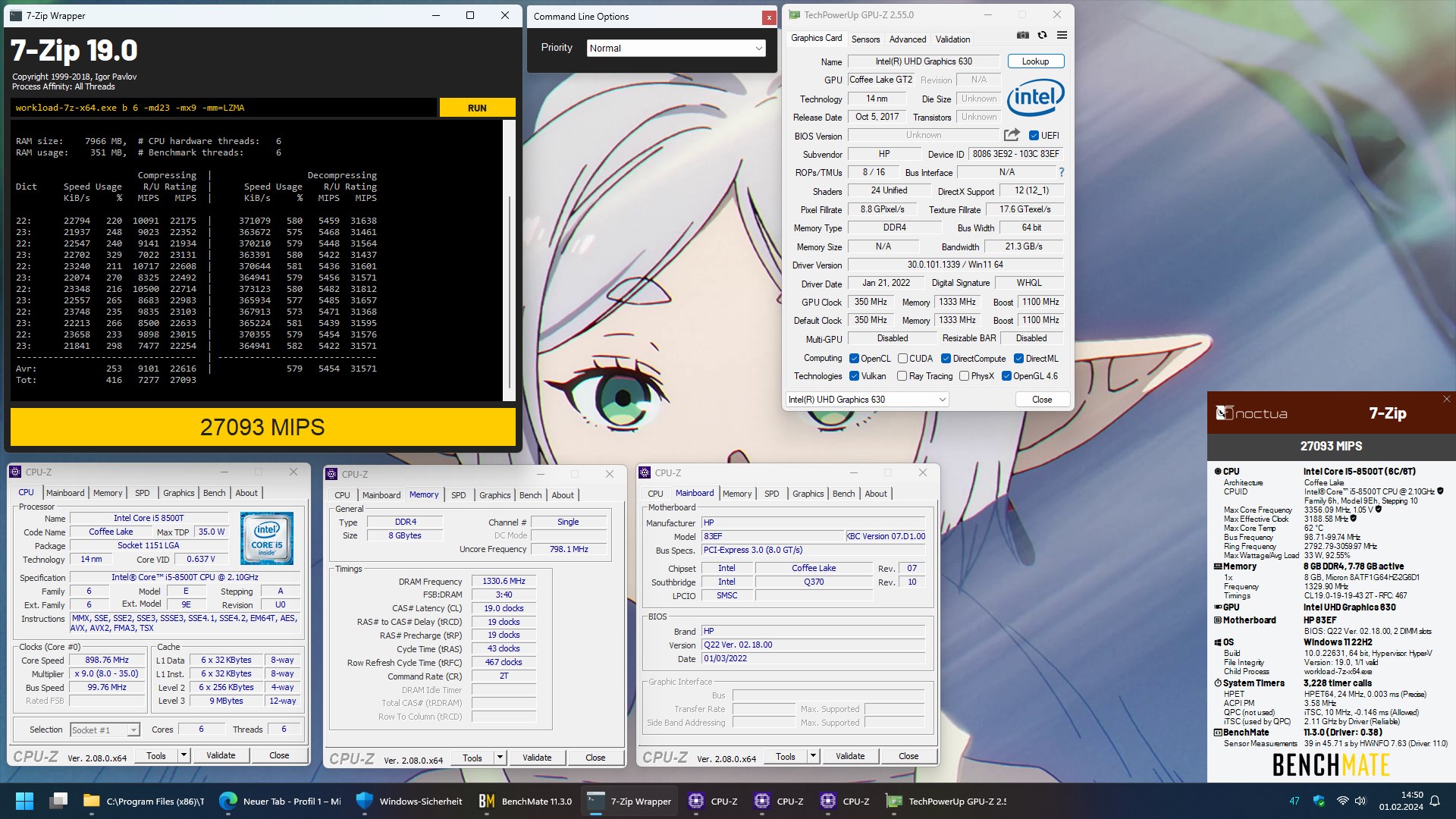Click the GPU-Z screenshot camera icon

click(x=1023, y=36)
